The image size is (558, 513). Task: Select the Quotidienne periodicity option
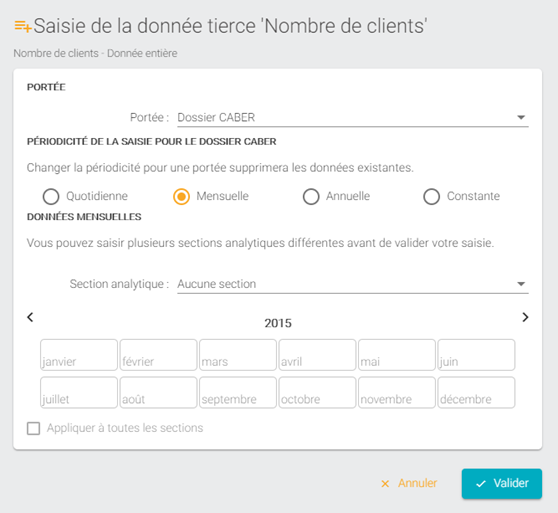(51, 196)
